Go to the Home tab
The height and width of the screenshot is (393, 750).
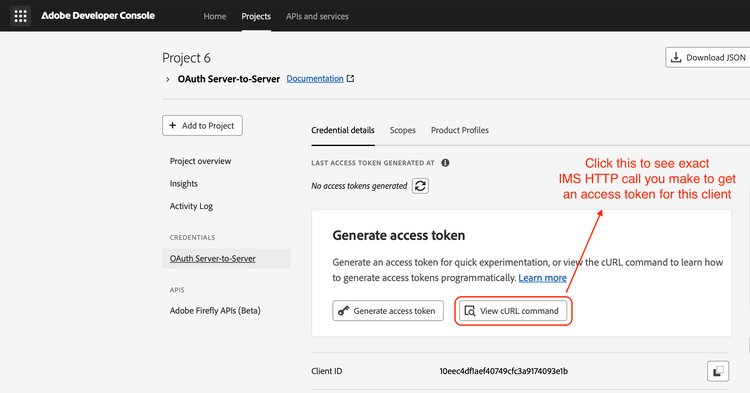[215, 16]
